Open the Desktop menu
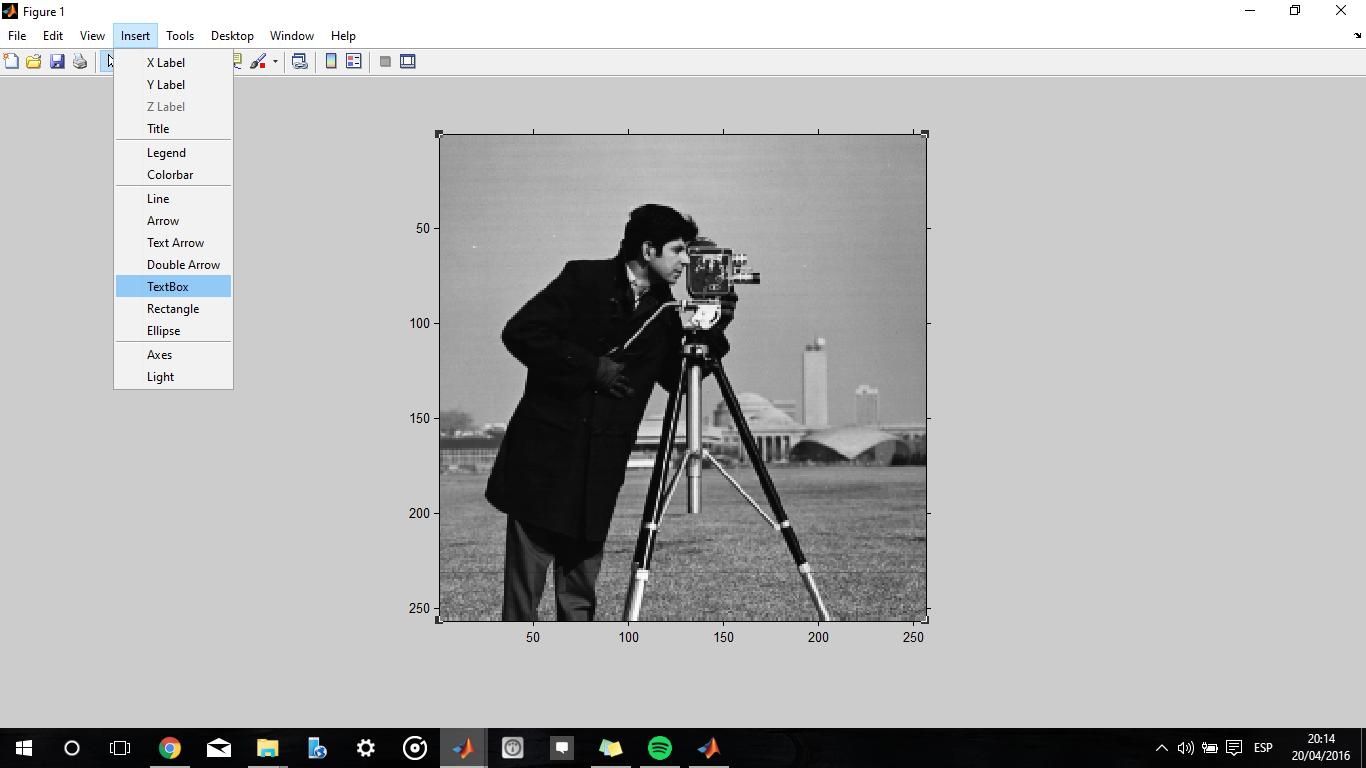Screen dimensions: 1366x768 (x=232, y=36)
